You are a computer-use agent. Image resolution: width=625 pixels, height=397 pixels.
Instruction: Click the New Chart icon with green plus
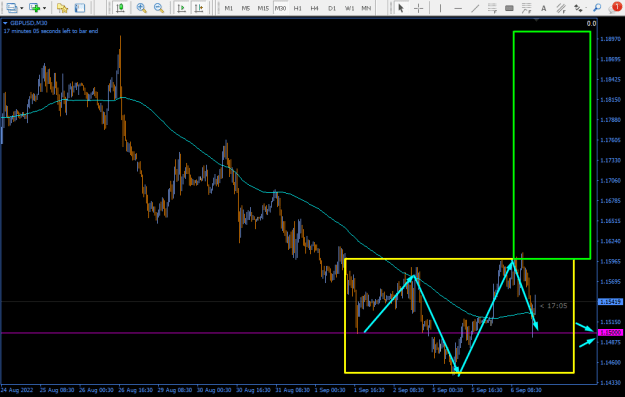(x=35, y=8)
